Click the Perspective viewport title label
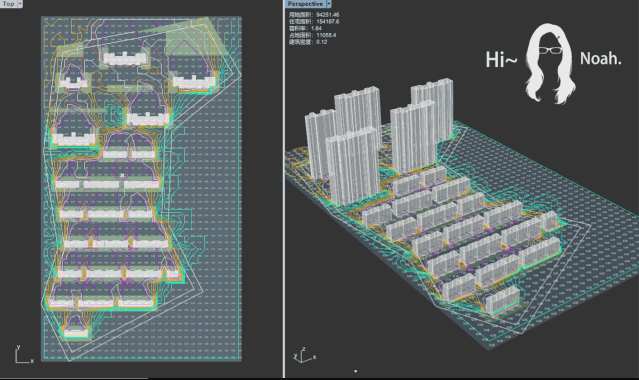The width and height of the screenshot is (639, 380). click(305, 3)
